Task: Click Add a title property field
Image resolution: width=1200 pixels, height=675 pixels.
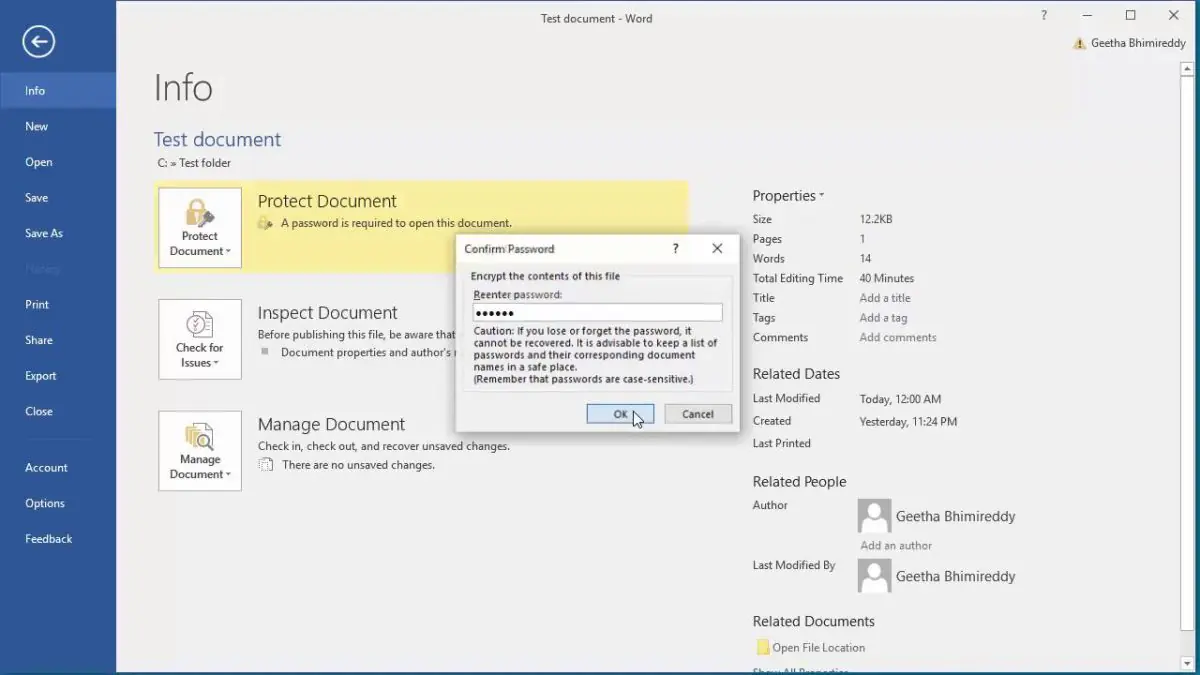Action: tap(885, 298)
